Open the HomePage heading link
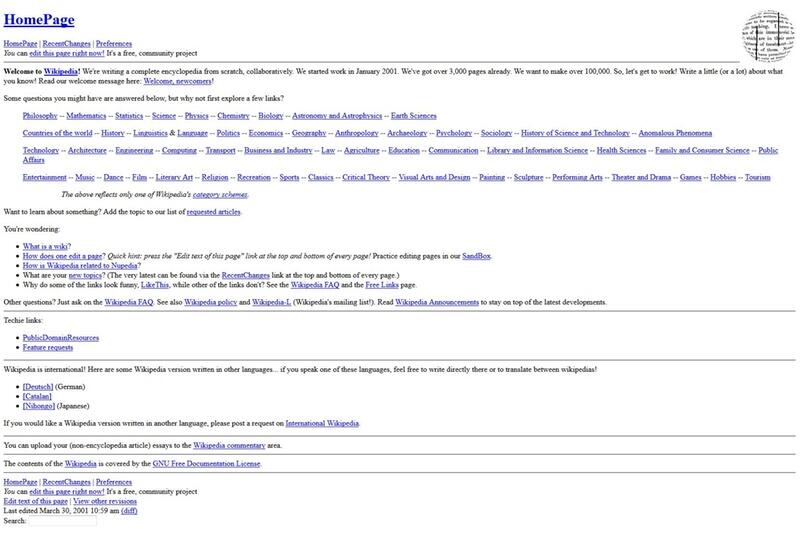The height and width of the screenshot is (534, 800). [39, 19]
